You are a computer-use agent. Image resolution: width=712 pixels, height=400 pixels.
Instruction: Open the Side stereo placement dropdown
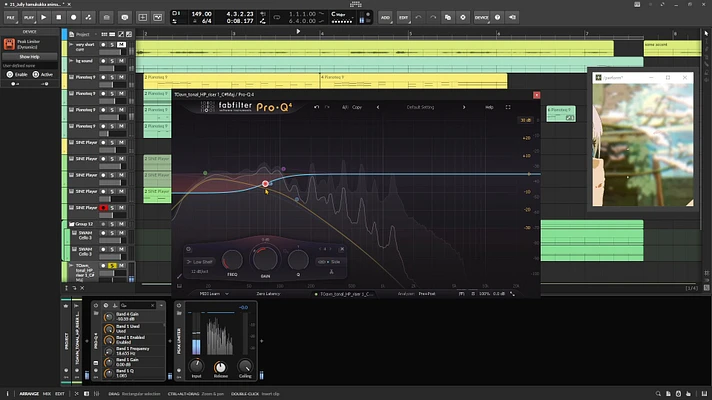(329, 262)
